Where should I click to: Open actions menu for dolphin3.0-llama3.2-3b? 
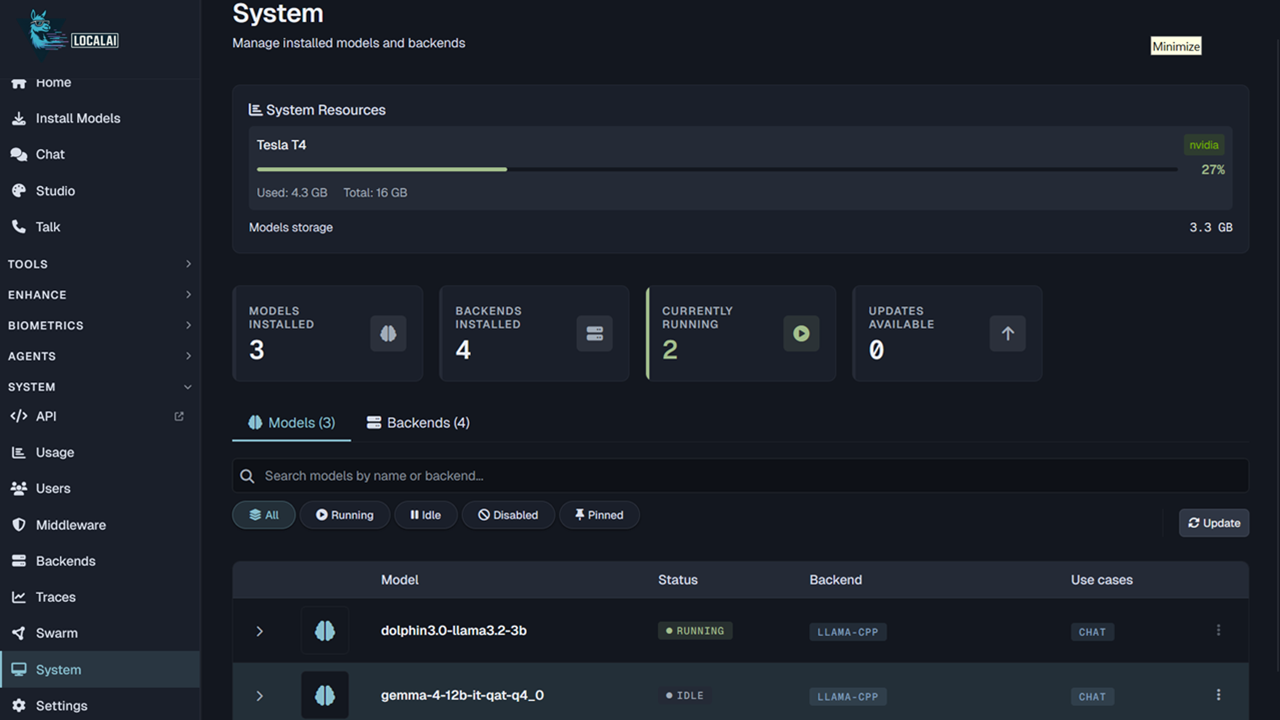point(1218,630)
